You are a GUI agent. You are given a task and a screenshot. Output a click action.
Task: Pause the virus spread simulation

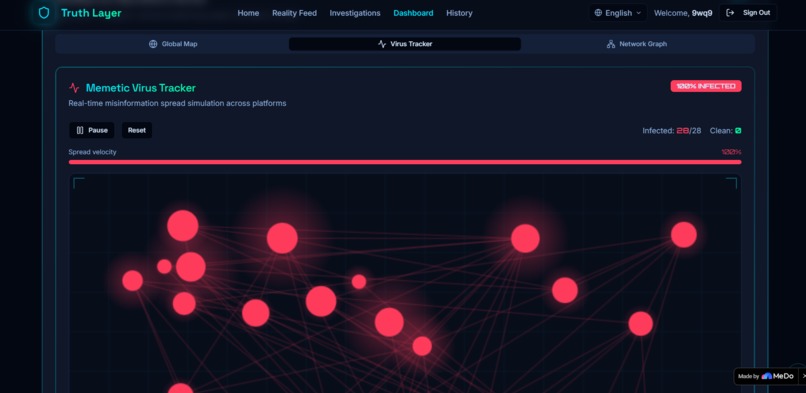click(92, 130)
